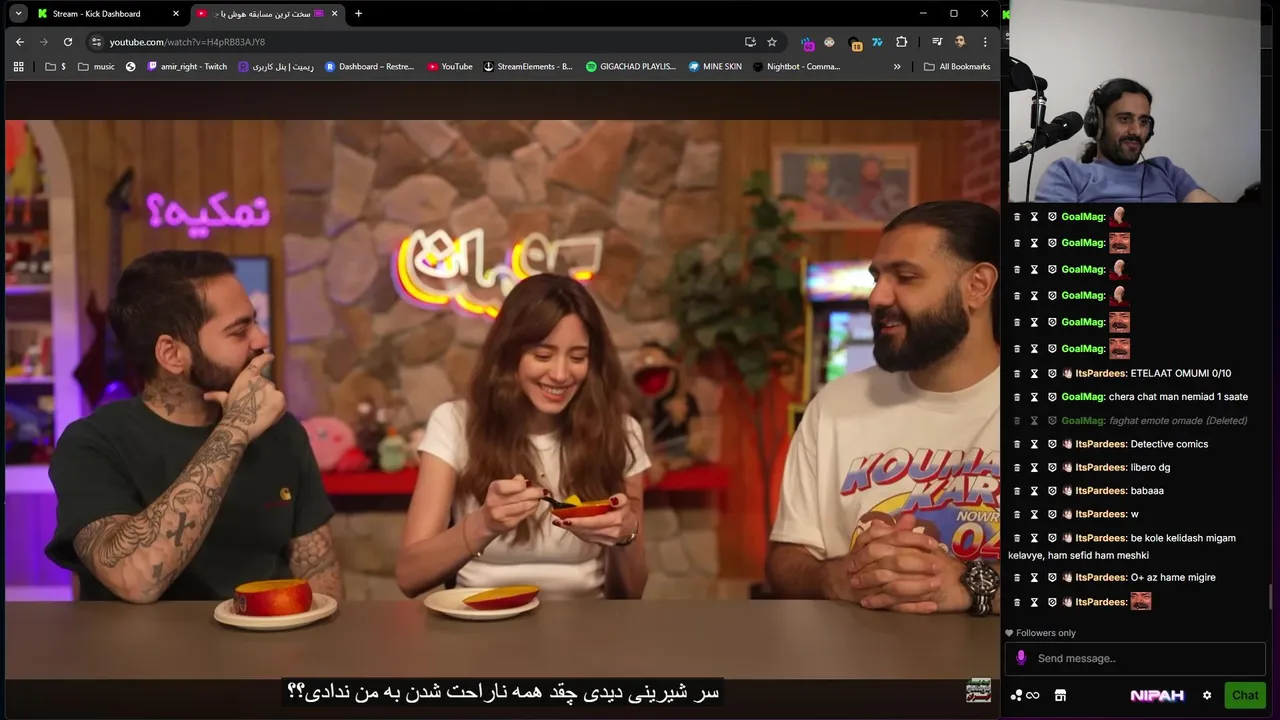This screenshot has height=720, width=1280.
Task: Open the tab search dropdown arrow
Action: [x=18, y=14]
